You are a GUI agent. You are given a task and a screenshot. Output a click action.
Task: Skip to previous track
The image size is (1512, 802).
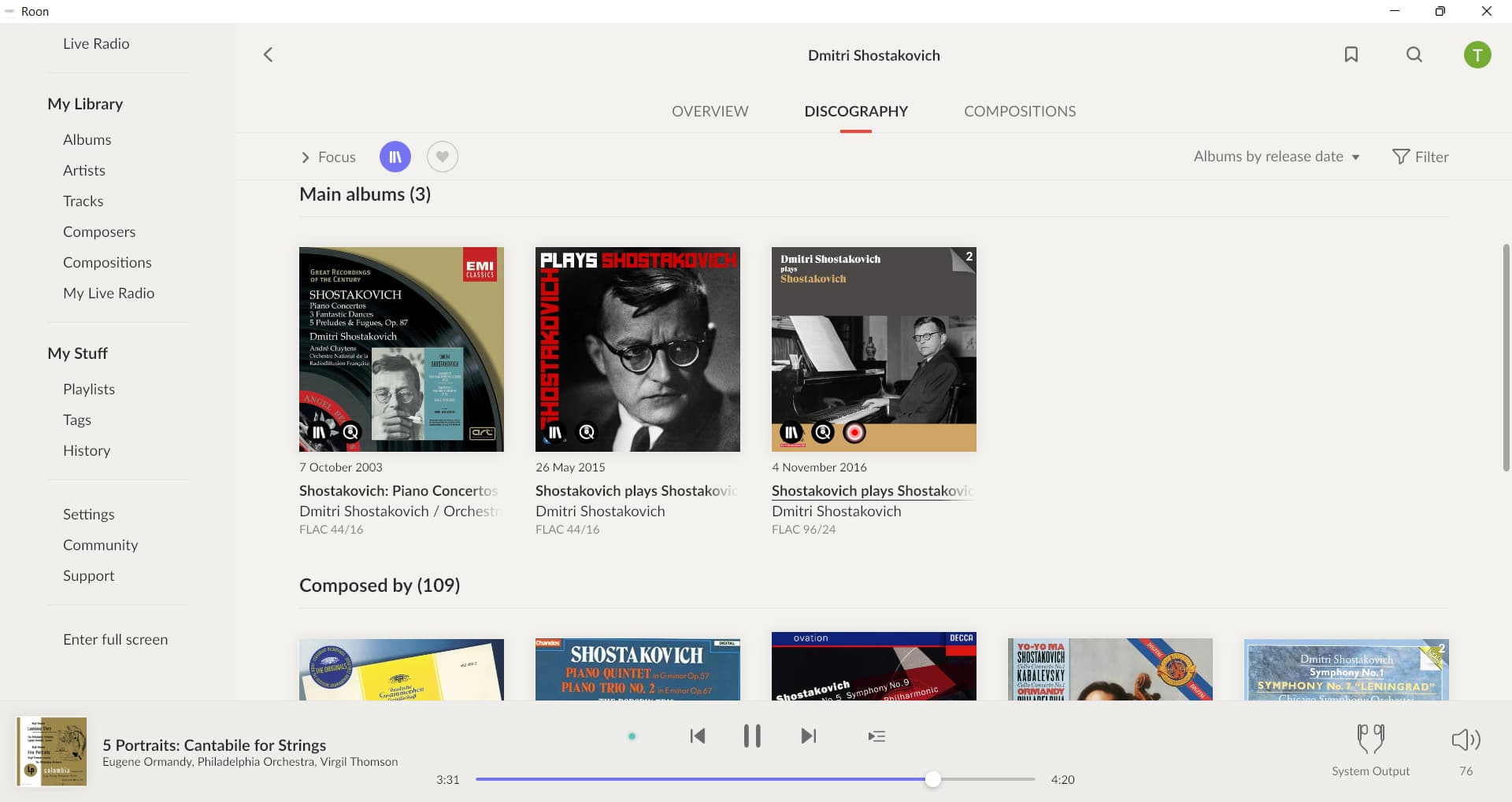(x=698, y=736)
